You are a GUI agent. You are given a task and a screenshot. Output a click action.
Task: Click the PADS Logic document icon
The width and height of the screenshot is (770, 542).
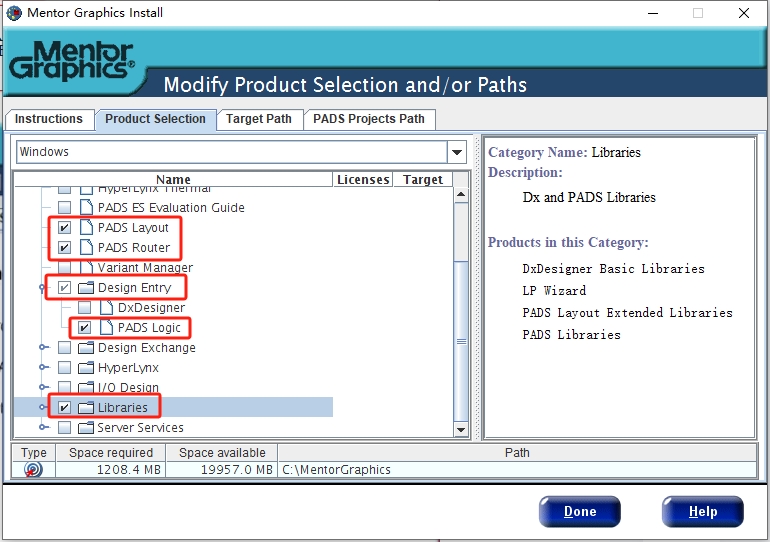(x=106, y=328)
